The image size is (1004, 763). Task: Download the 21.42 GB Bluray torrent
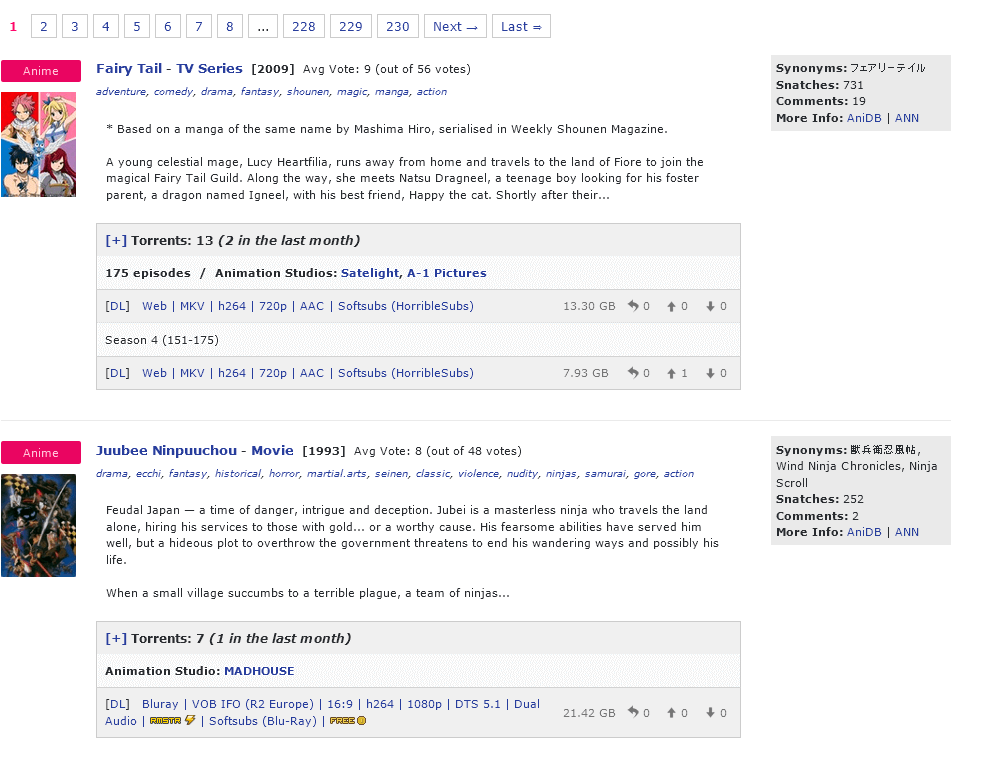pos(117,704)
